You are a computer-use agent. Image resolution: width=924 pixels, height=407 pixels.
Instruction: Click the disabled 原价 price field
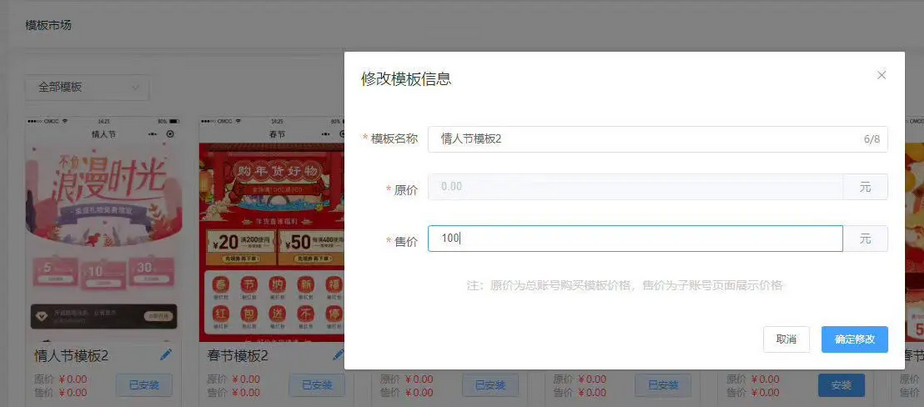coord(635,187)
